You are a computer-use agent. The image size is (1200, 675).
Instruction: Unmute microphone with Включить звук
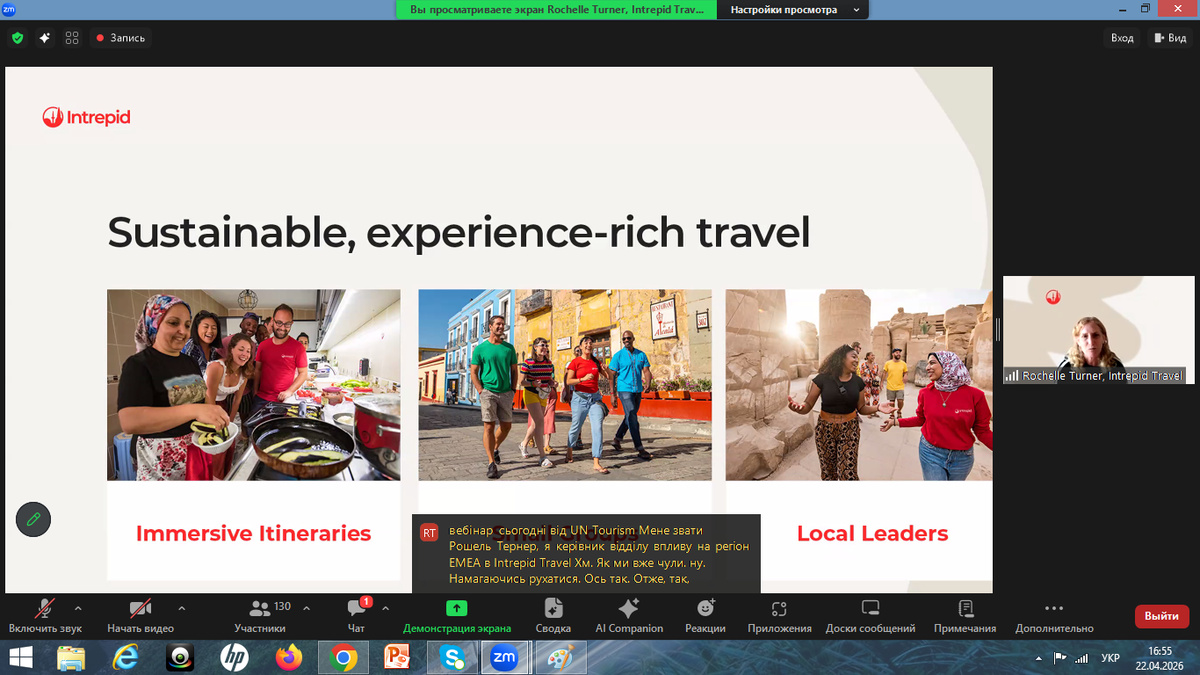click(x=45, y=614)
